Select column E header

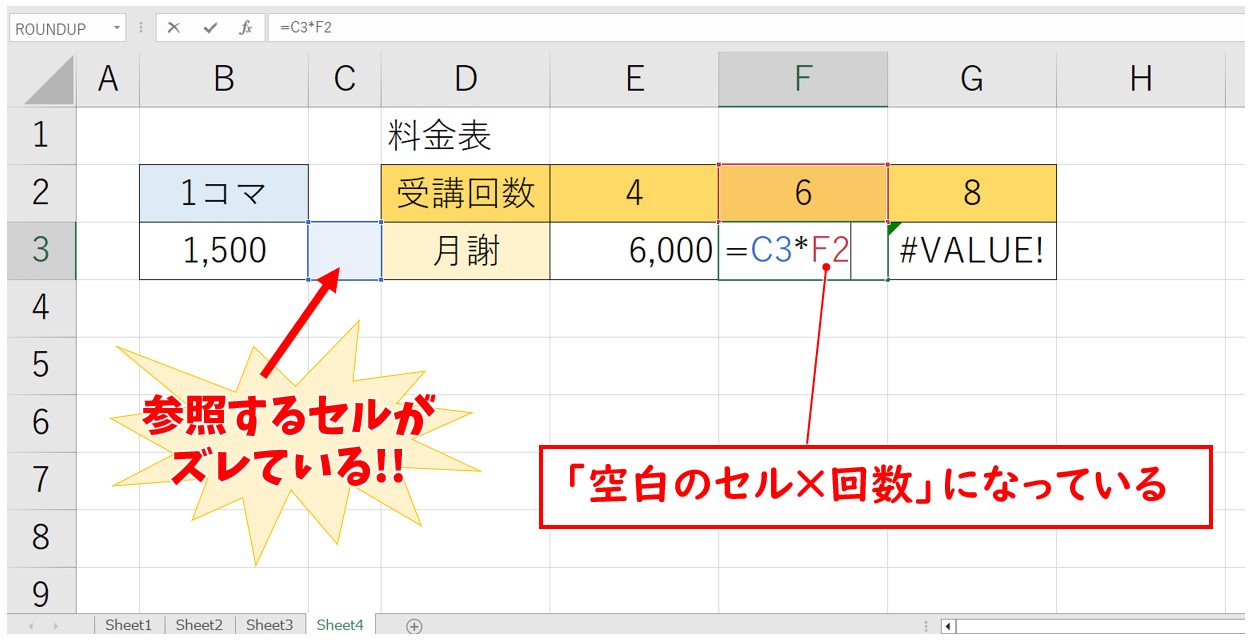pos(634,80)
